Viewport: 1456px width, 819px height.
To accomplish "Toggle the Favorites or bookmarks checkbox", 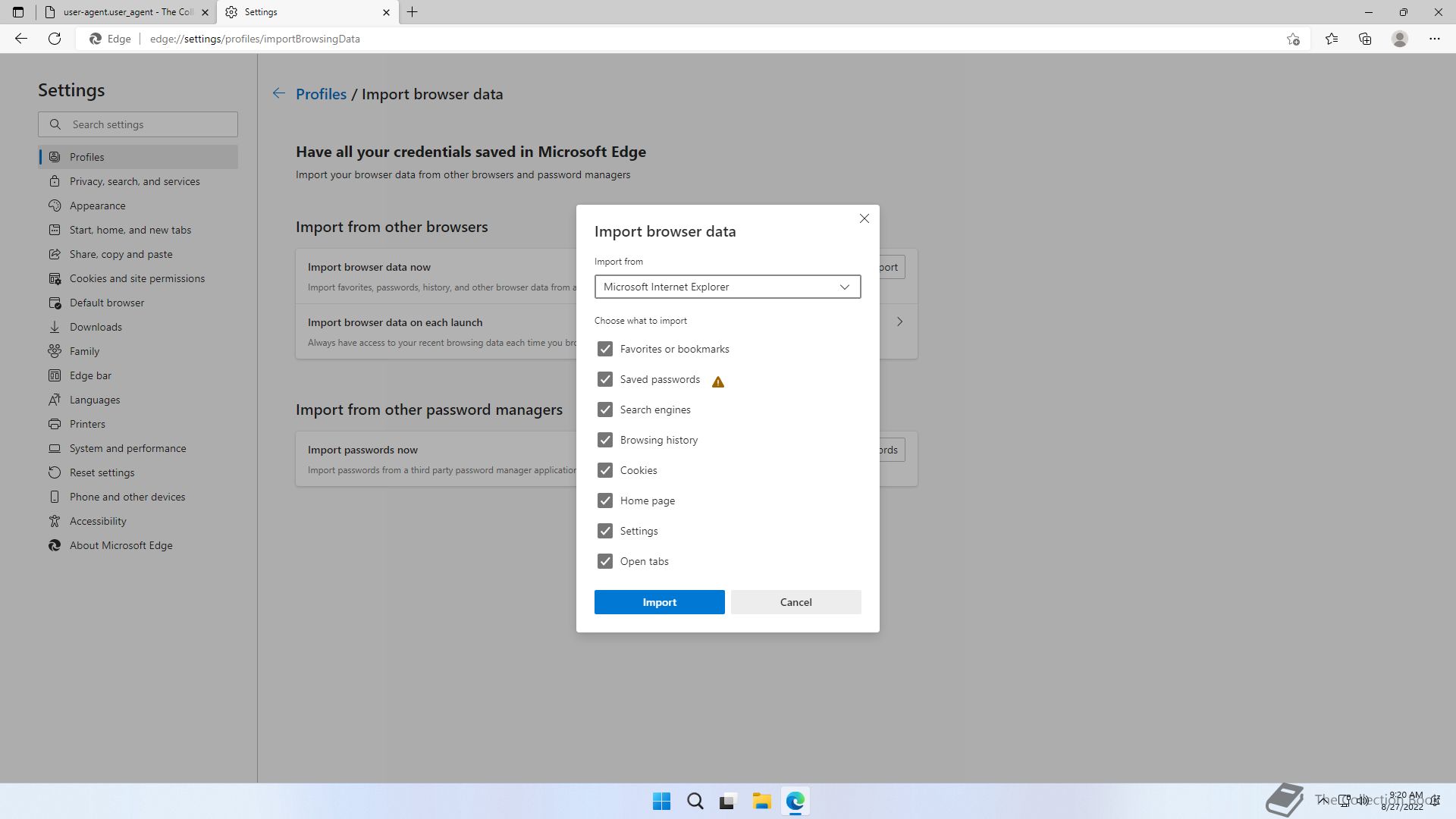I will (604, 348).
